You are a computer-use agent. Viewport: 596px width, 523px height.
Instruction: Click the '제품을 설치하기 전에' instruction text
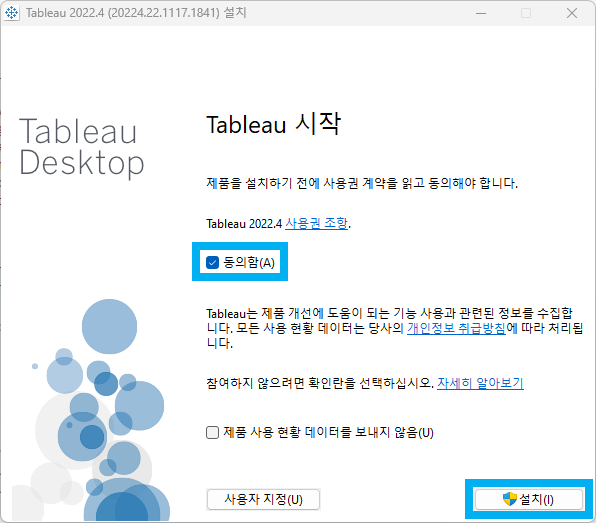point(362,183)
